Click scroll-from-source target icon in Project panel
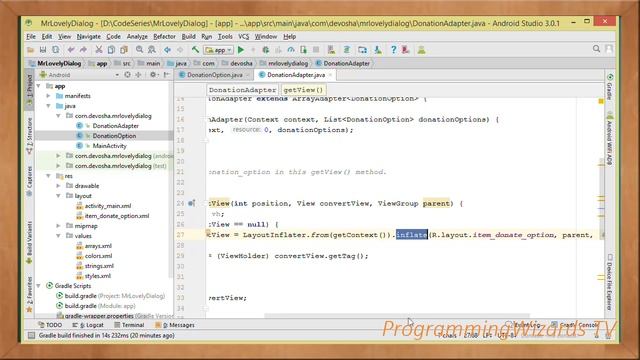 [127, 75]
